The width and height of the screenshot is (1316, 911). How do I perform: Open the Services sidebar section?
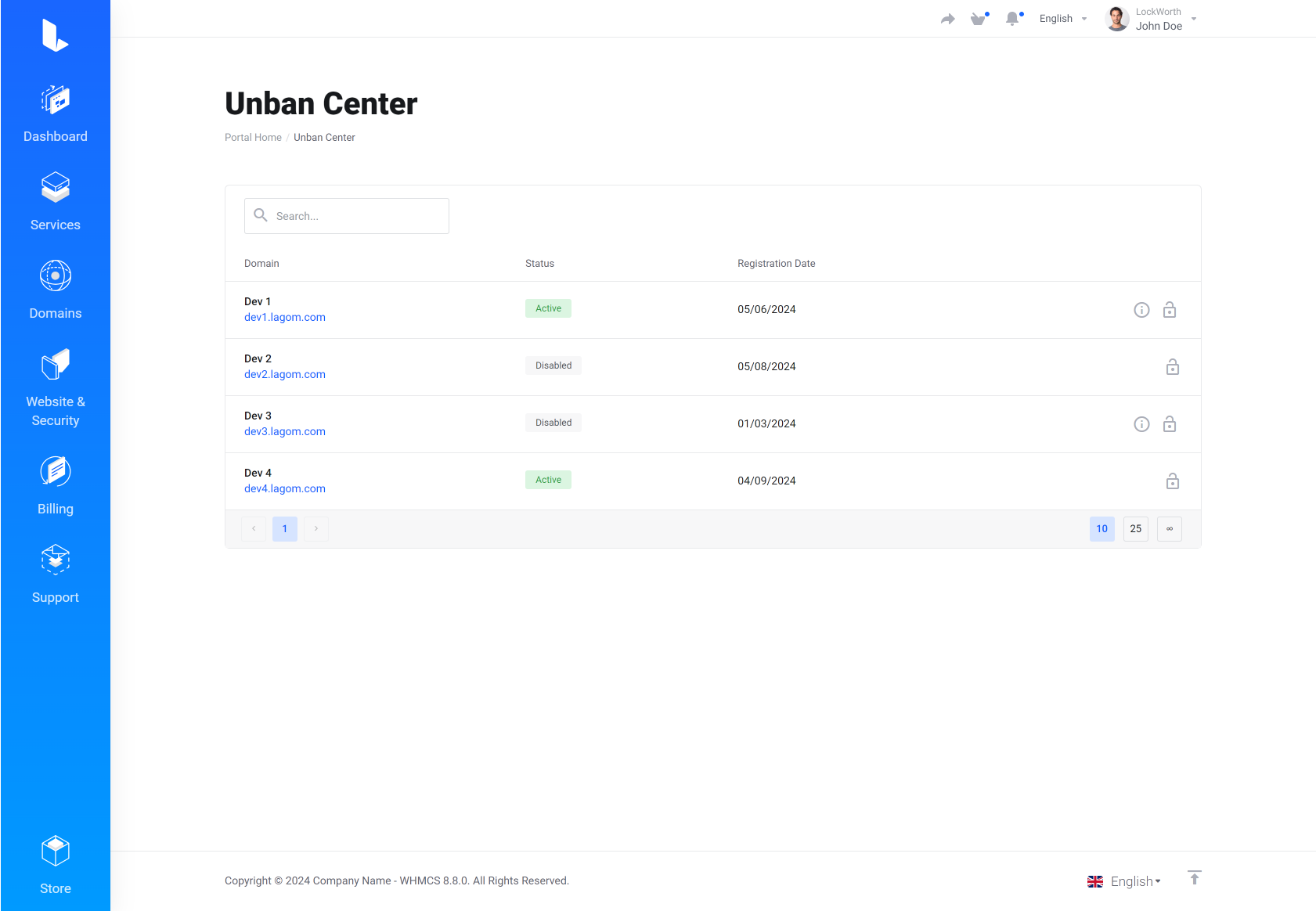[55, 203]
